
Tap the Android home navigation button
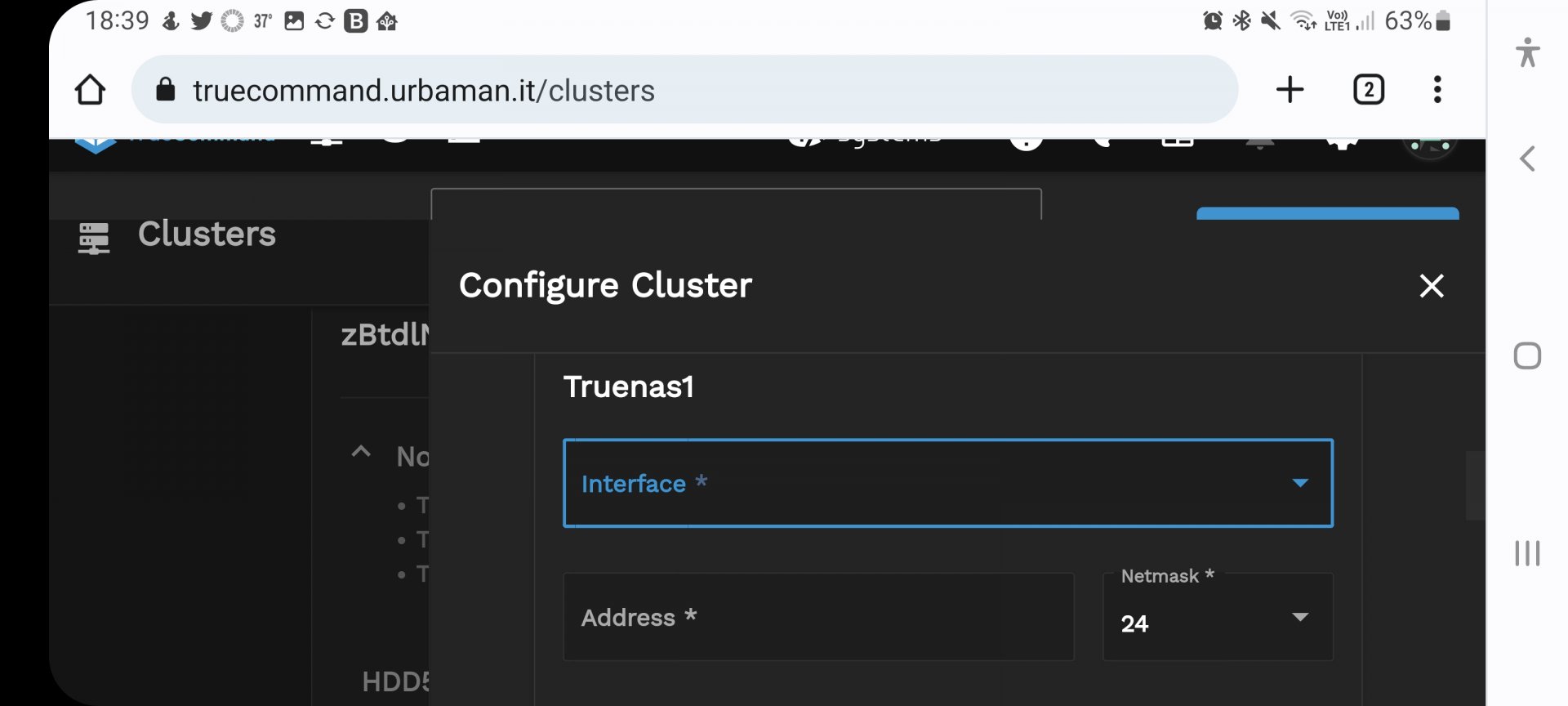coord(1527,356)
